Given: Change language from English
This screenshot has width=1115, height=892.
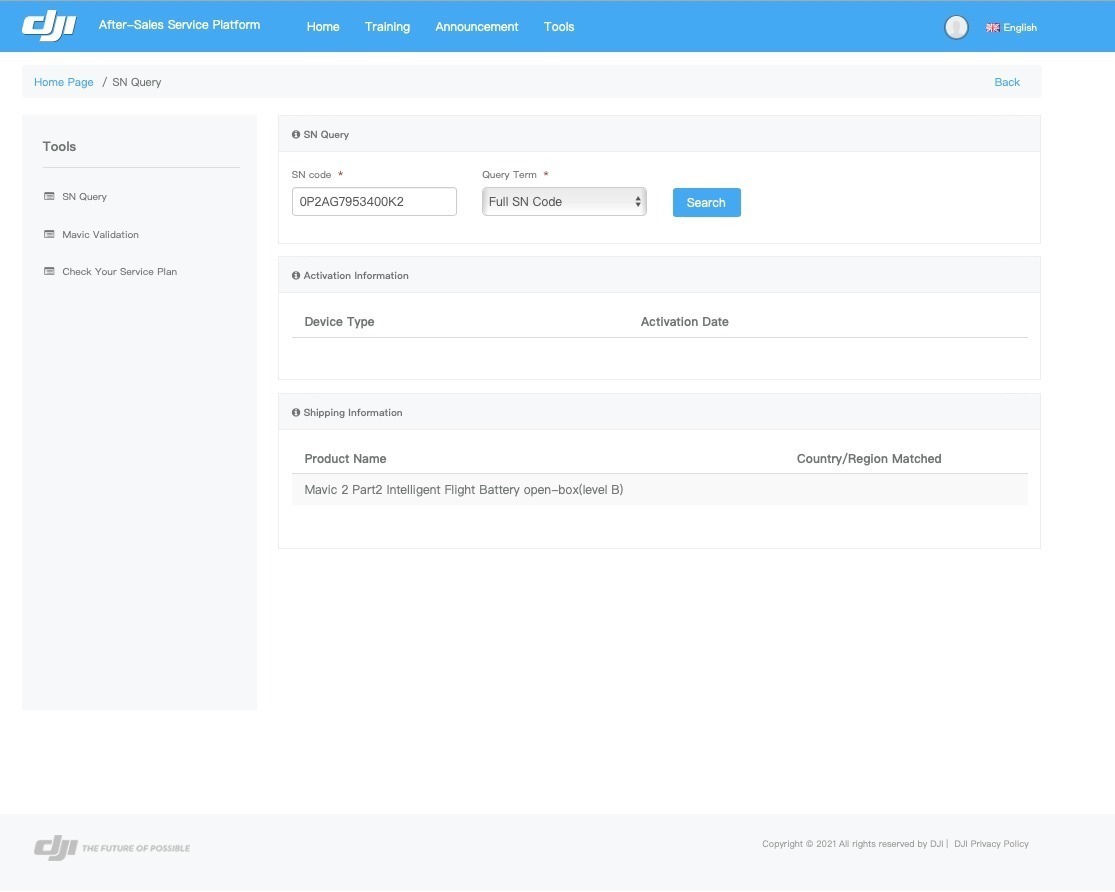Looking at the screenshot, I should [1020, 28].
